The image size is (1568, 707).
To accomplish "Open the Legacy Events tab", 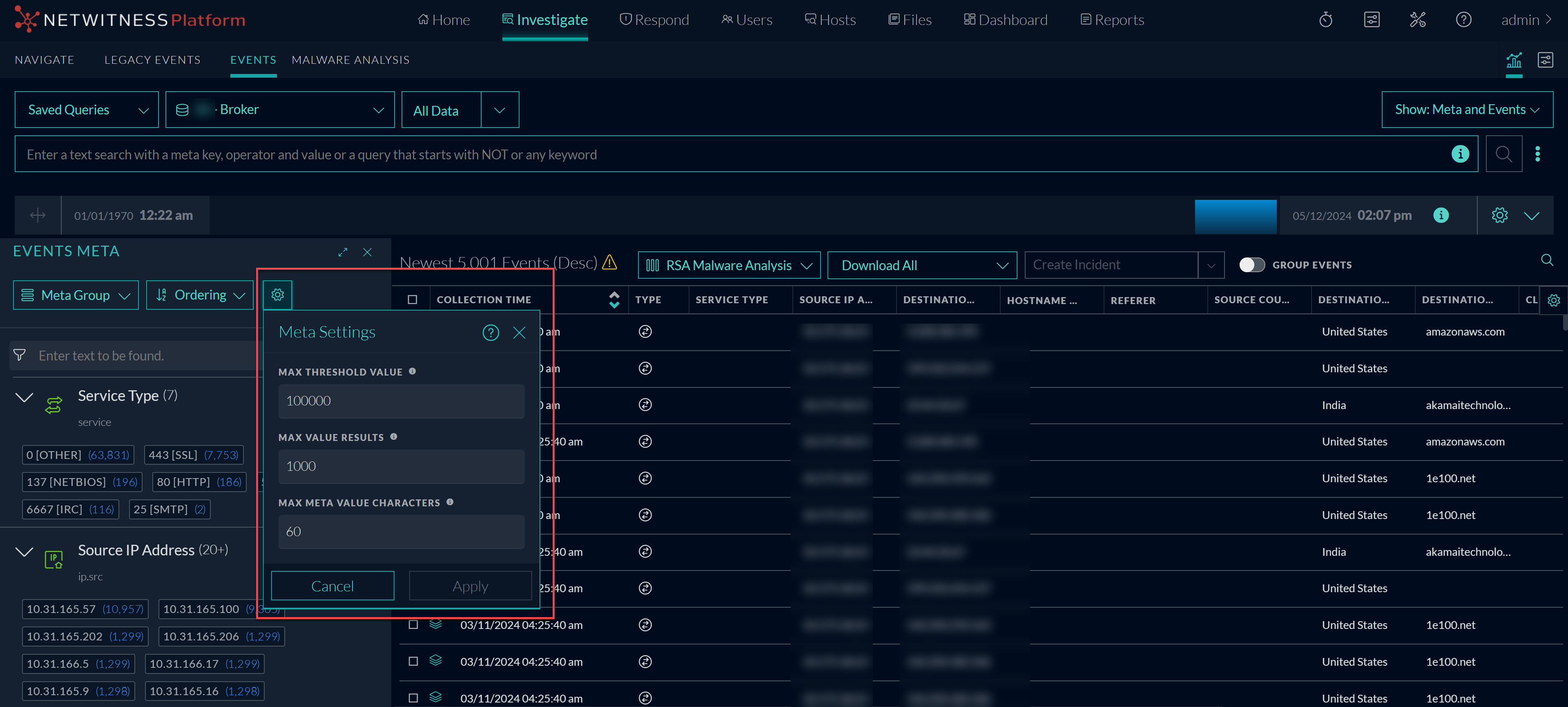I will point(152,60).
